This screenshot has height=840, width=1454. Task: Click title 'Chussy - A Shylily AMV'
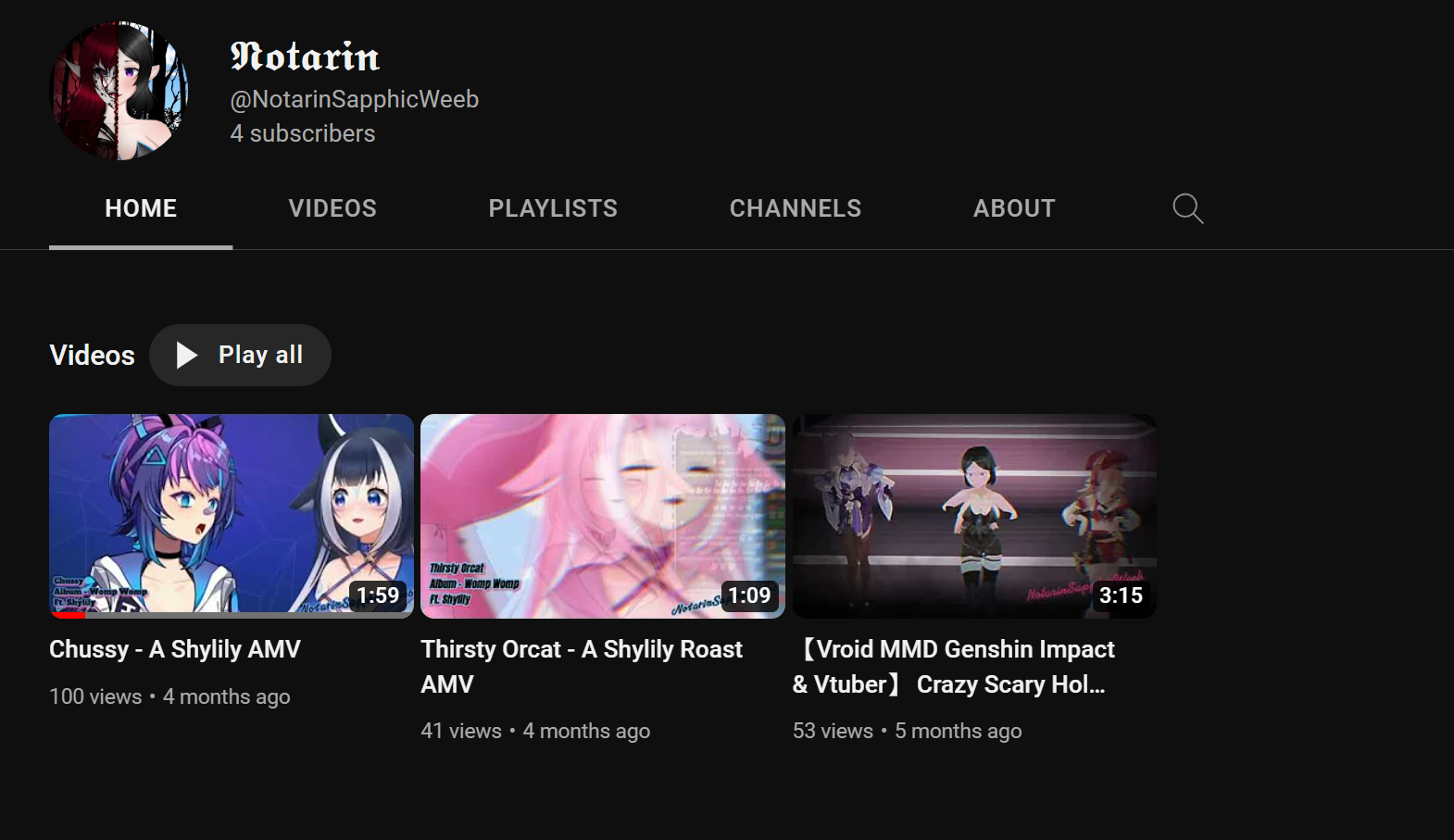[x=175, y=649]
